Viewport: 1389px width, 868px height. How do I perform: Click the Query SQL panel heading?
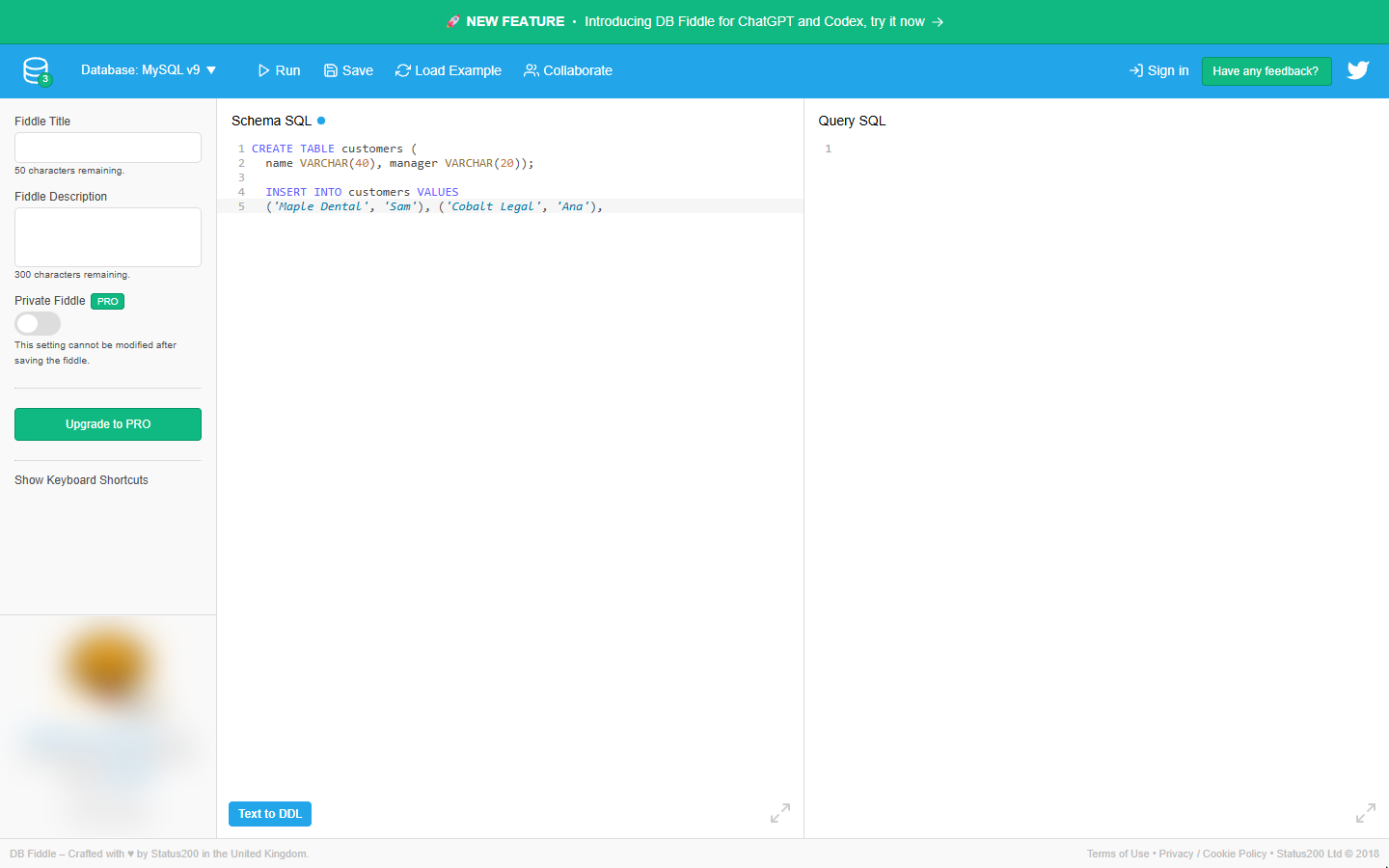pos(852,121)
